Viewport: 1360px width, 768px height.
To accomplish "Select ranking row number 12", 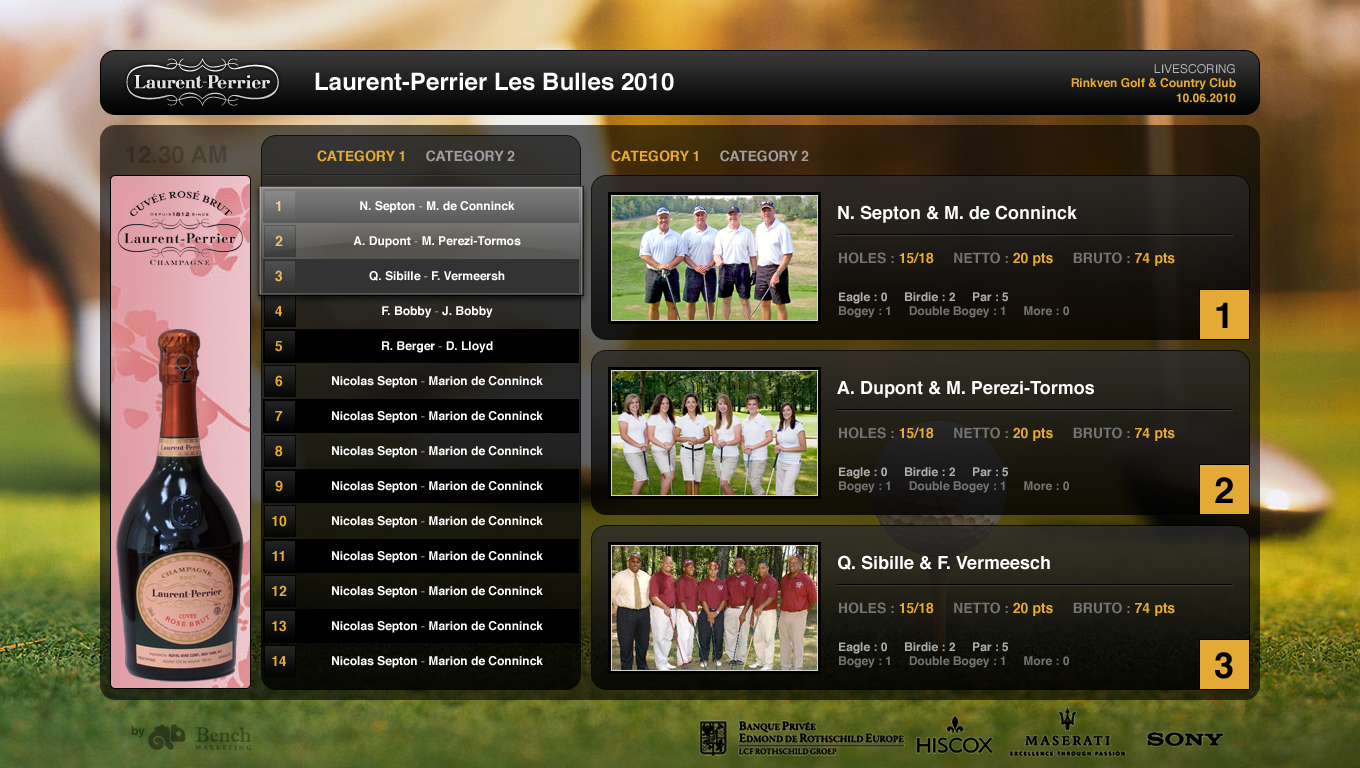I will (x=421, y=591).
